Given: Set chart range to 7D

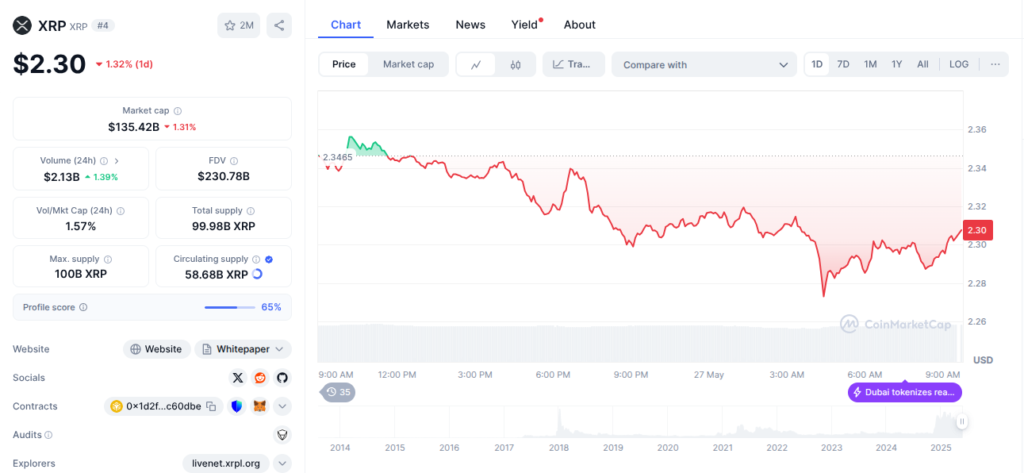Looking at the screenshot, I should pyautogui.click(x=843, y=65).
